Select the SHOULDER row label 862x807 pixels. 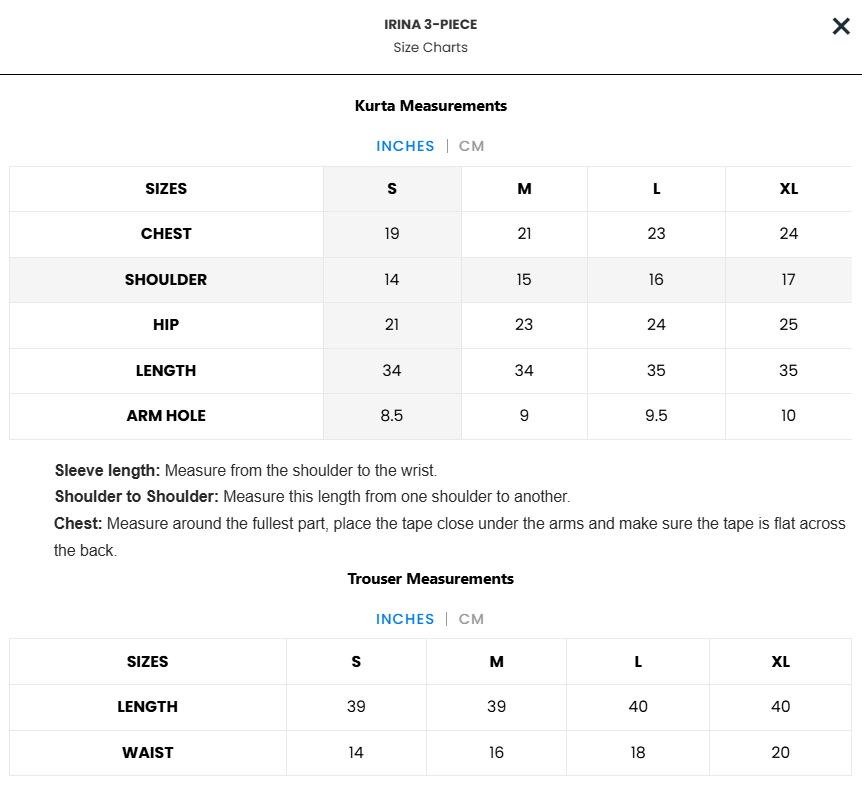pyautogui.click(x=166, y=280)
